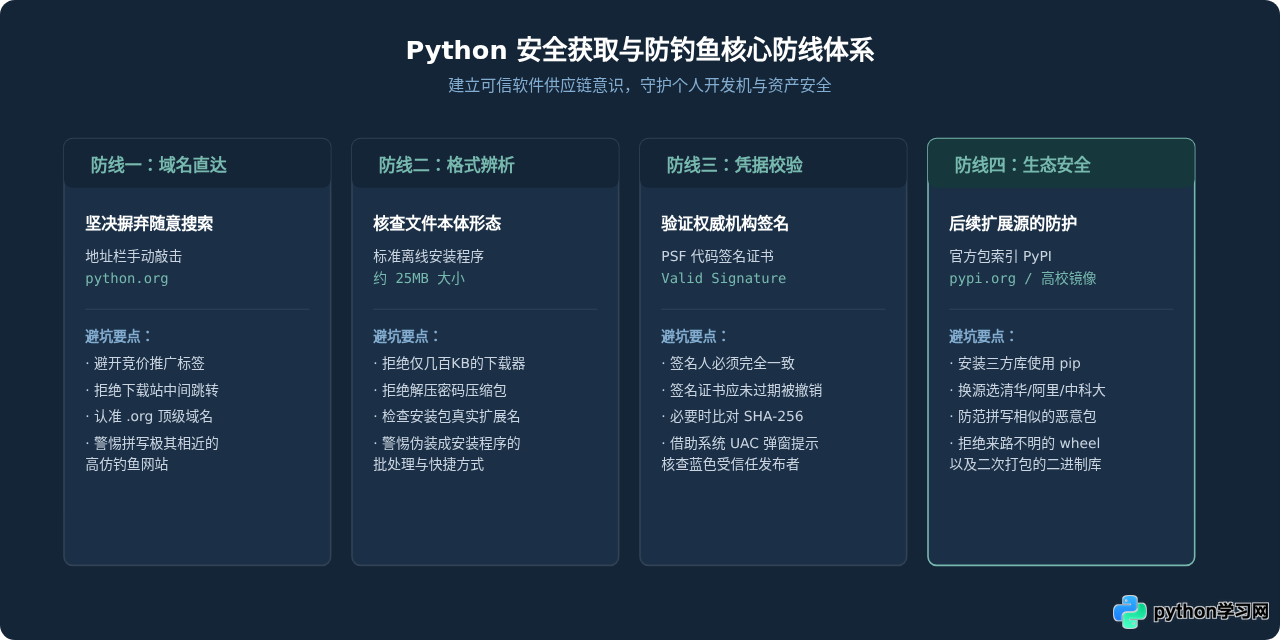Click the subtitle "建立可信软件供应链意识，守护个人开发机与资产安全"
This screenshot has height=640, width=1280.
[640, 85]
